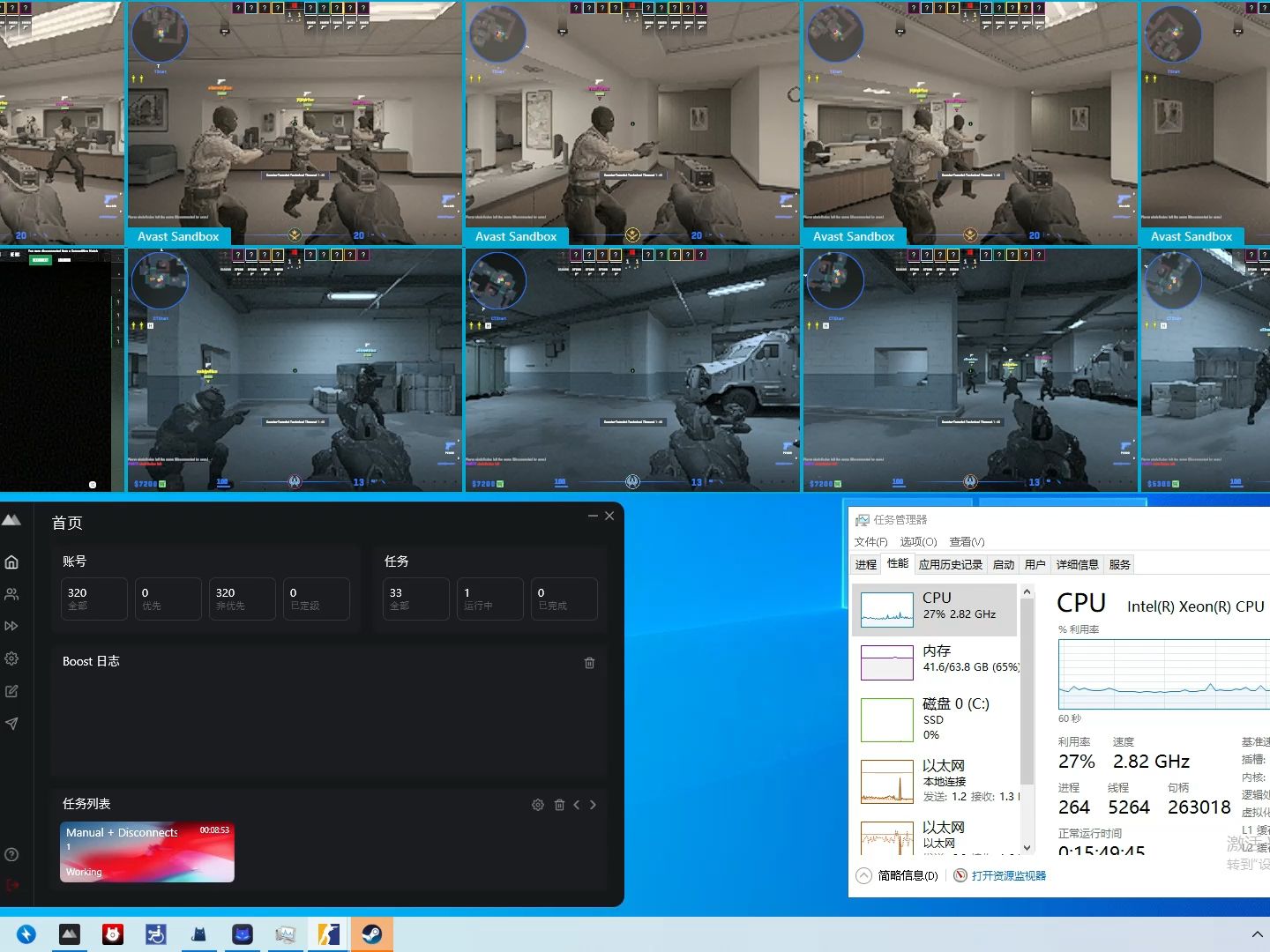Clear the Boost 日志 log with the trash icon
This screenshot has height=952, width=1270.
tap(589, 663)
